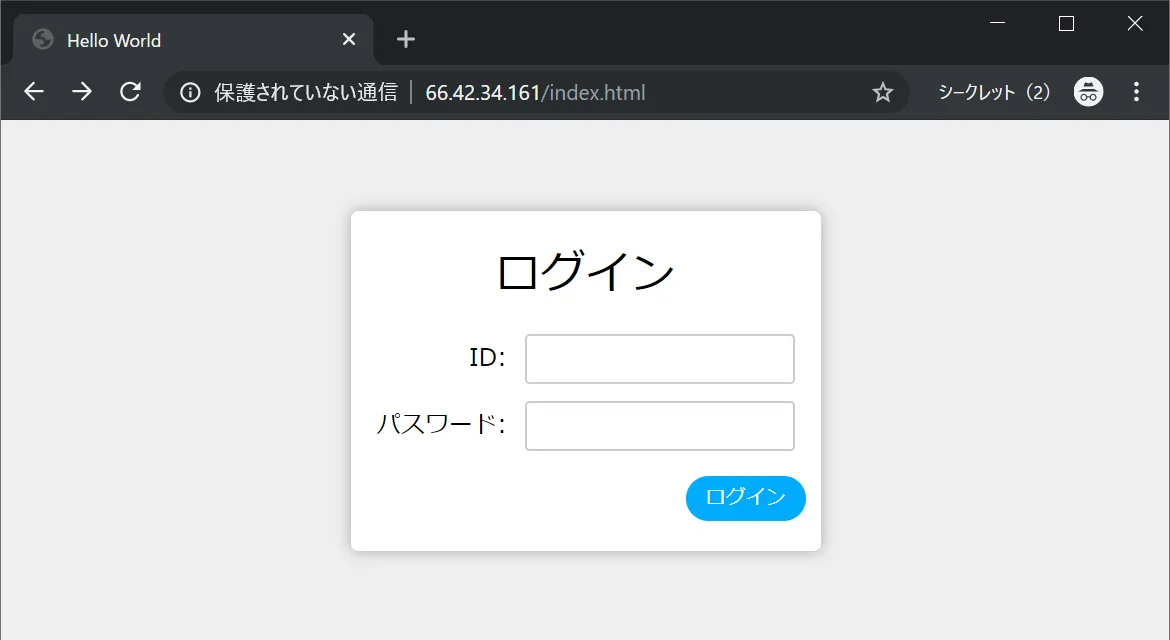This screenshot has width=1170, height=640.
Task: Focus the パスワード text field
Action: (x=659, y=425)
